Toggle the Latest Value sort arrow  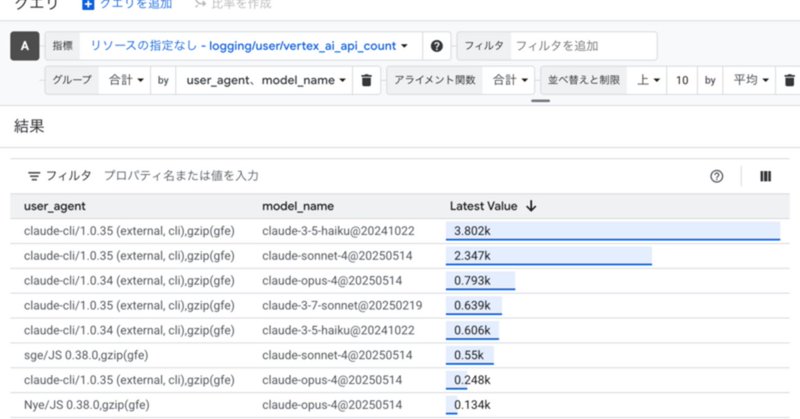click(531, 206)
